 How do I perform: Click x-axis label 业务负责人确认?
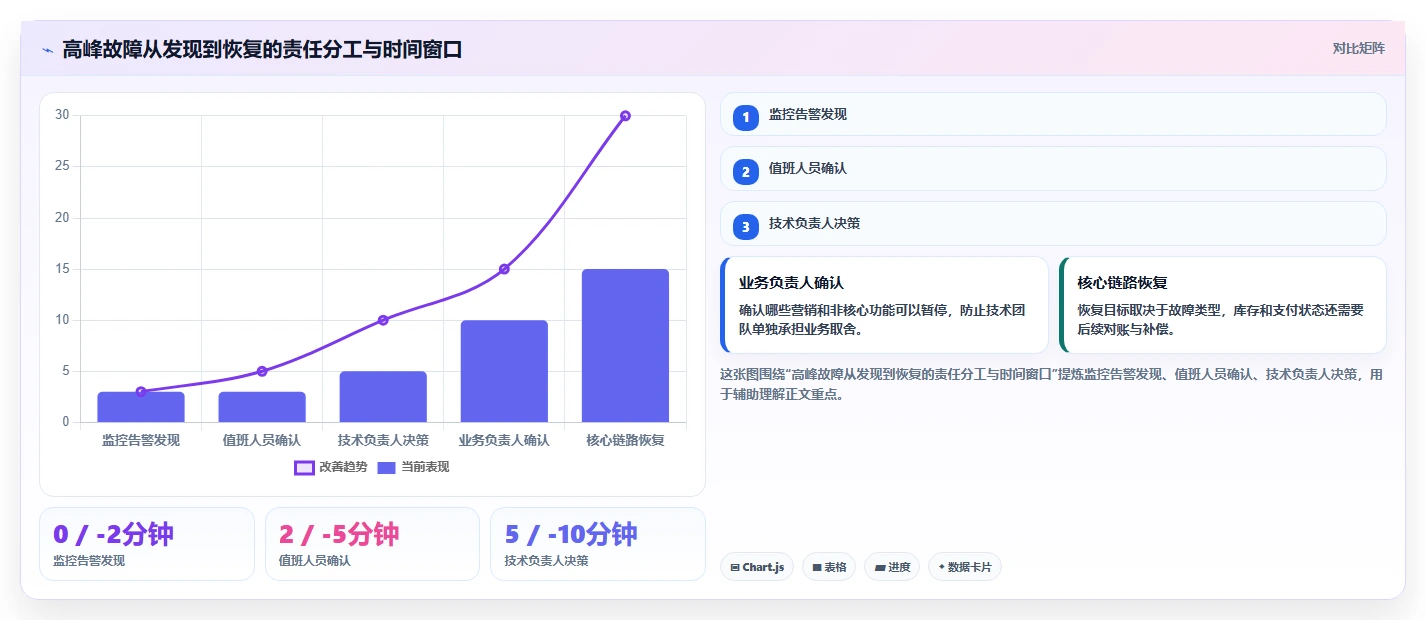tap(504, 440)
